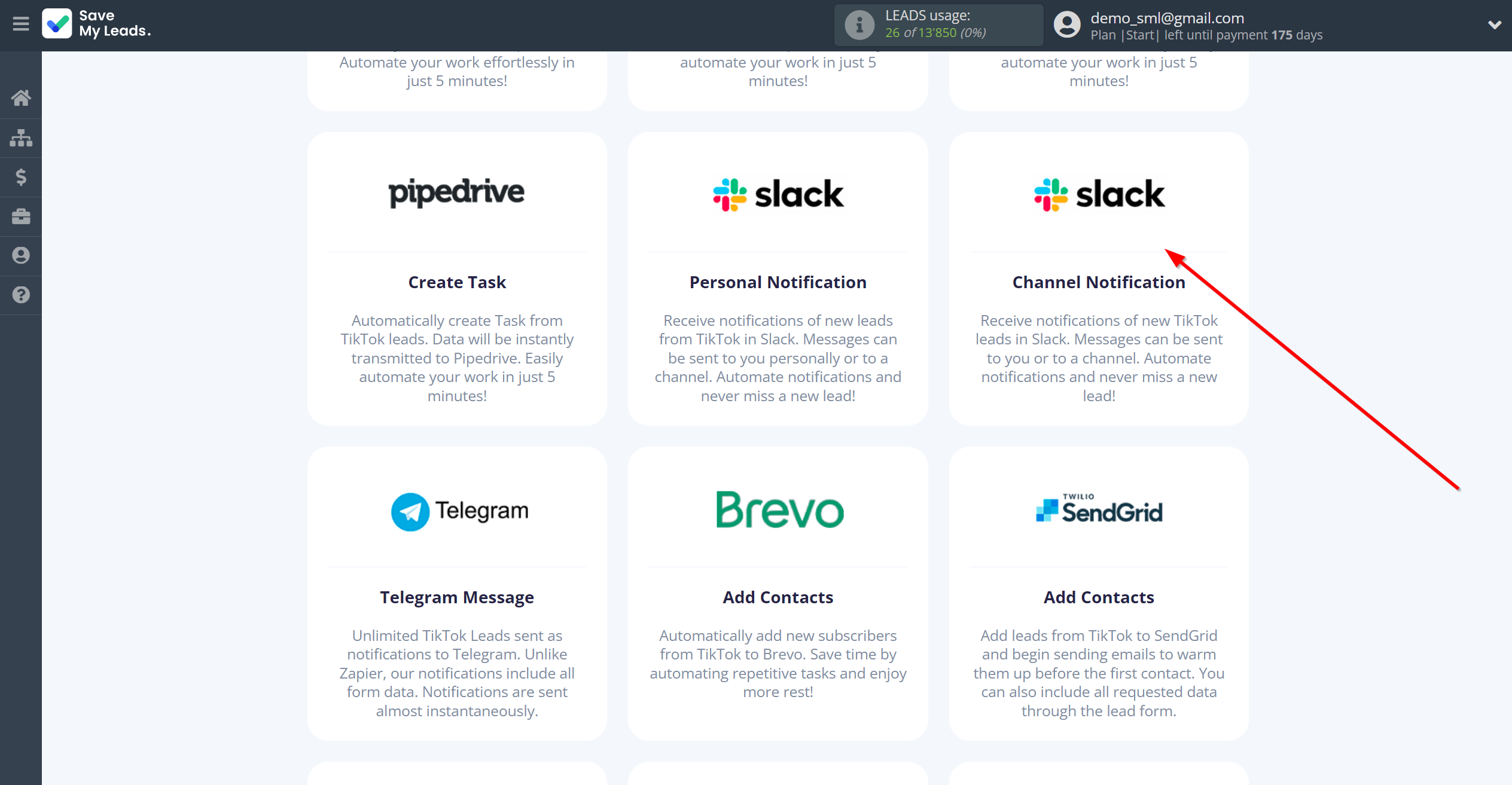Click the Brevo logo
1512x785 pixels.
click(x=780, y=509)
